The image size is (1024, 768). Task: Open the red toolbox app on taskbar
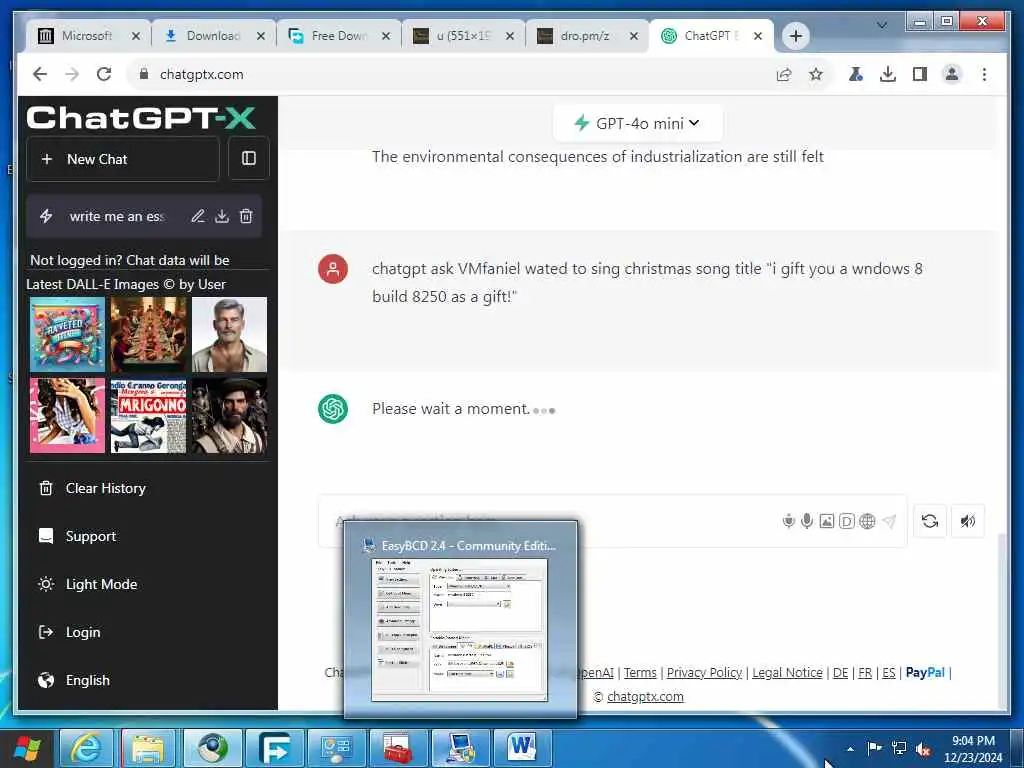tap(397, 748)
